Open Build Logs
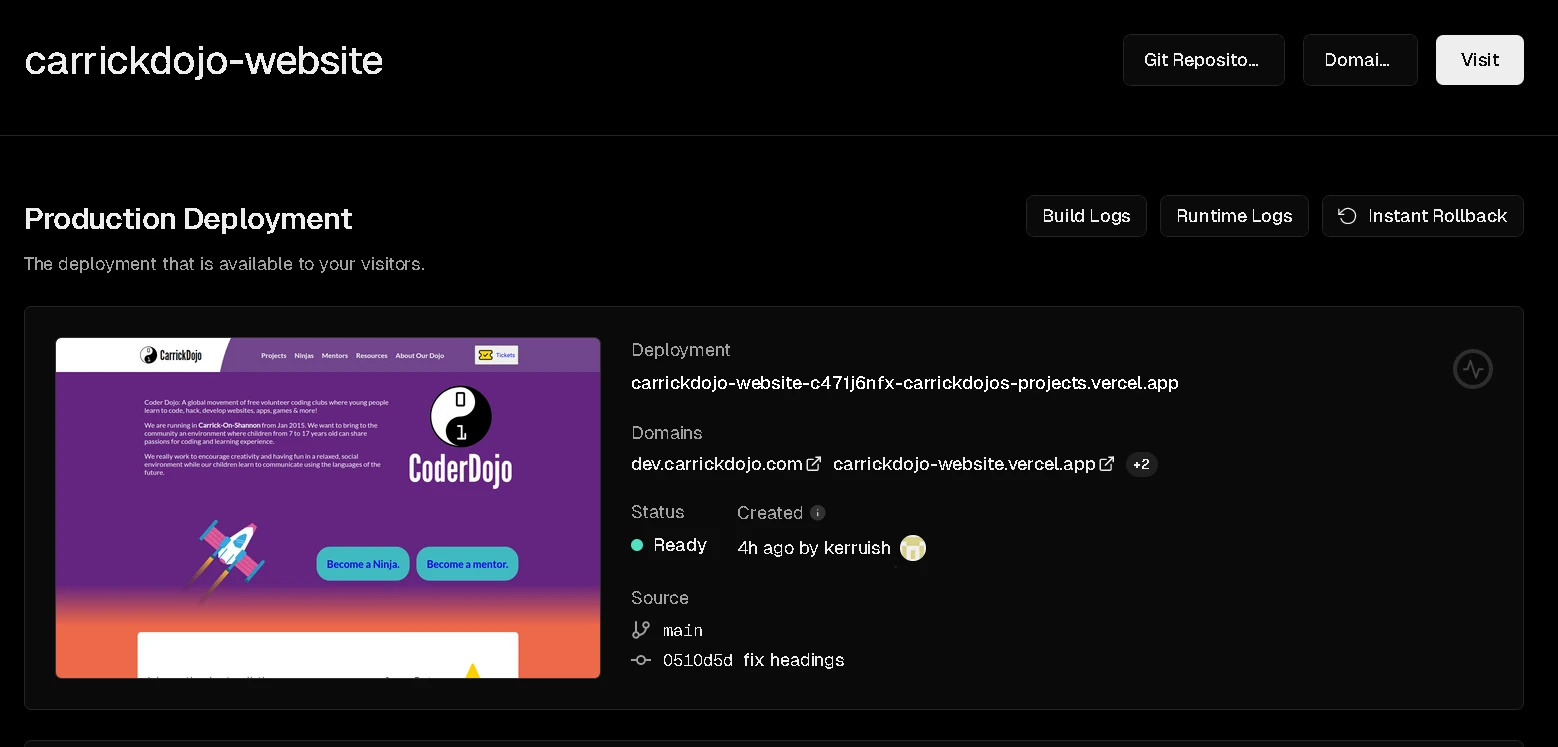Image resolution: width=1558 pixels, height=747 pixels. click(1086, 216)
